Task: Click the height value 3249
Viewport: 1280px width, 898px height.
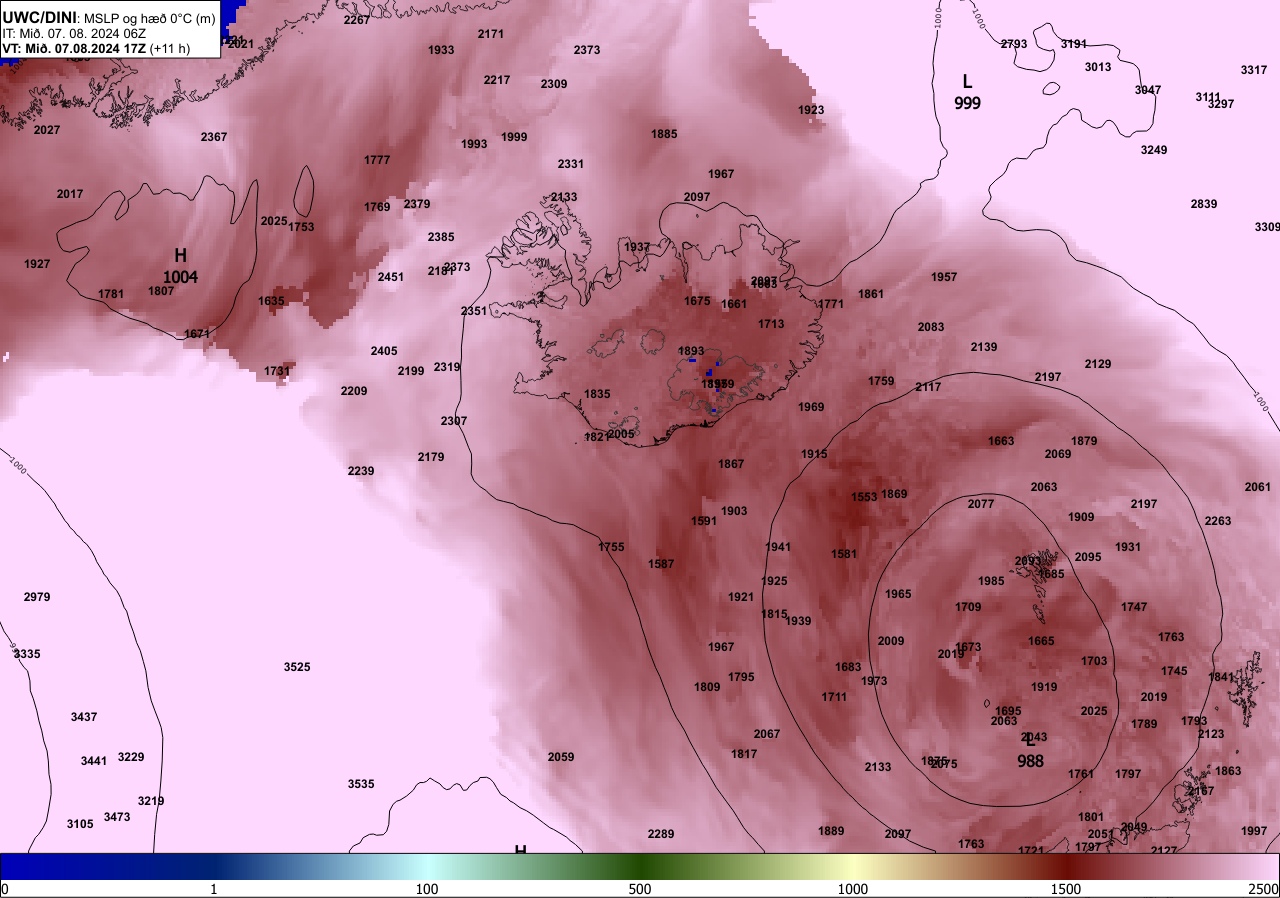Action: (x=1154, y=150)
